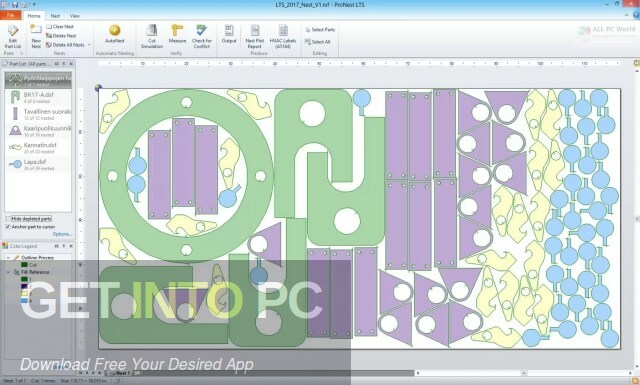Open HVAC Labels (A5164) report
640x385 pixels.
[283, 37]
